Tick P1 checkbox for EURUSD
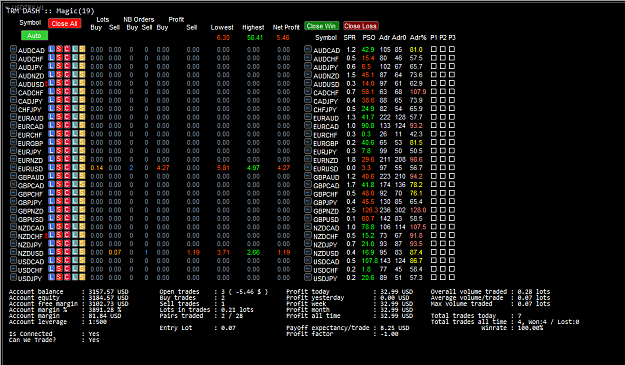 click(x=434, y=168)
